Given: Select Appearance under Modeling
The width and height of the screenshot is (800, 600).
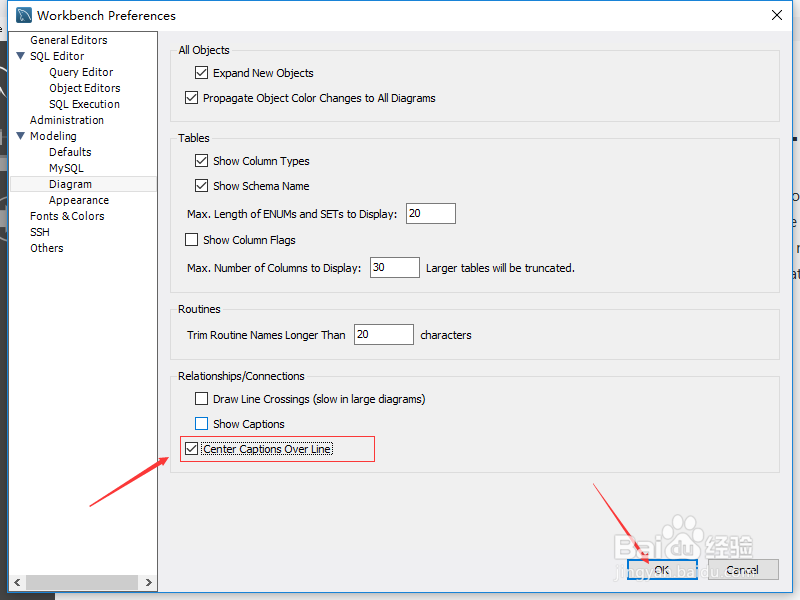Looking at the screenshot, I should (79, 200).
